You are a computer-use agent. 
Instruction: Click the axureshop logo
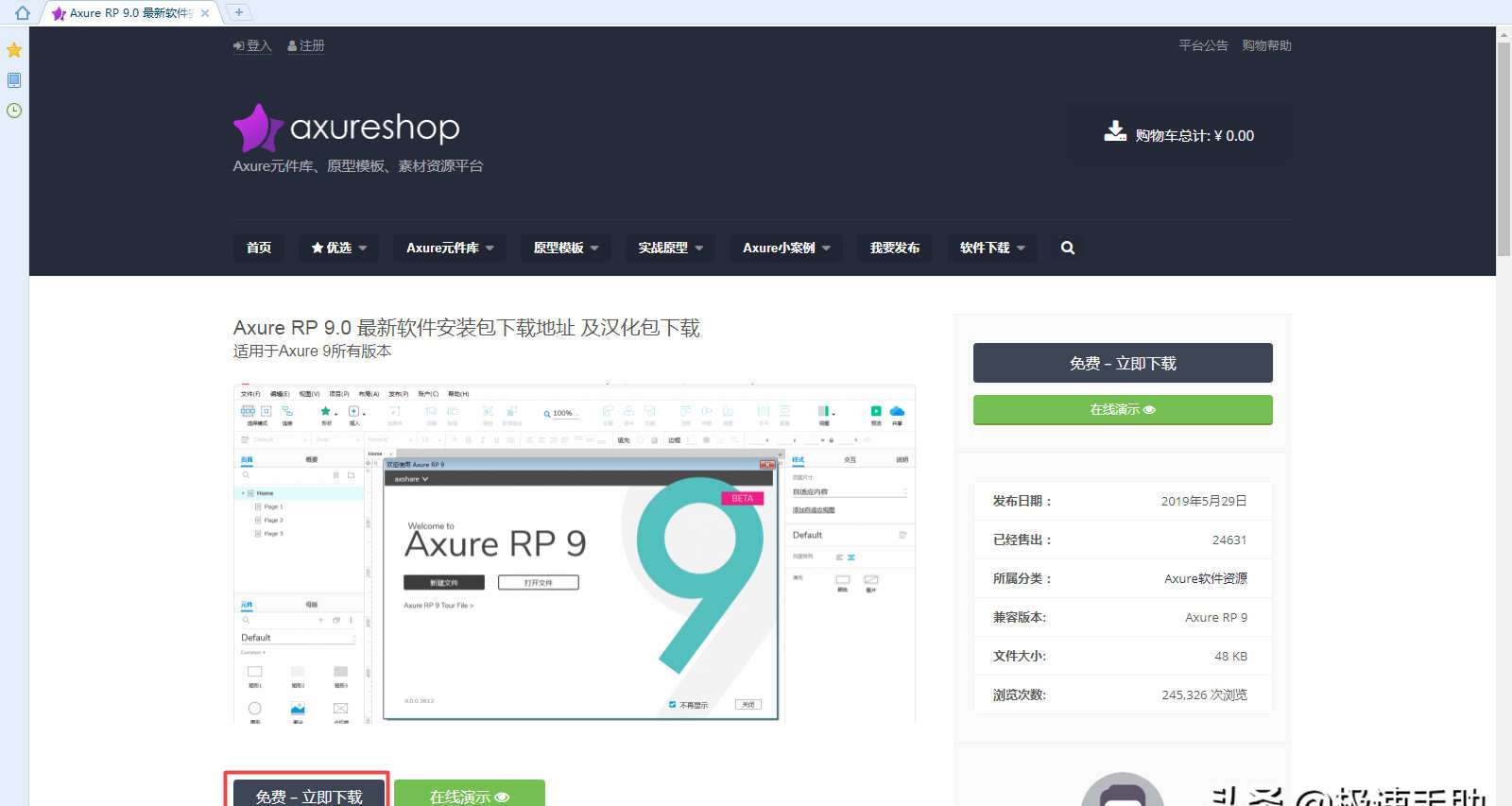click(347, 128)
